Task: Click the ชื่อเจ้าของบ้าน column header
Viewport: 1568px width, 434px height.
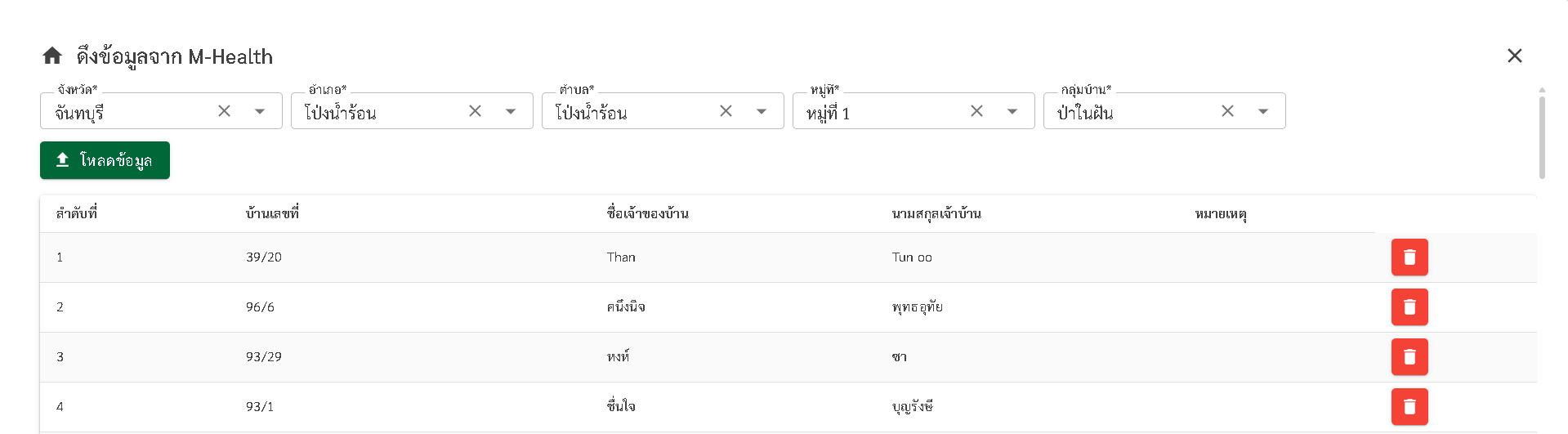Action: (x=648, y=214)
